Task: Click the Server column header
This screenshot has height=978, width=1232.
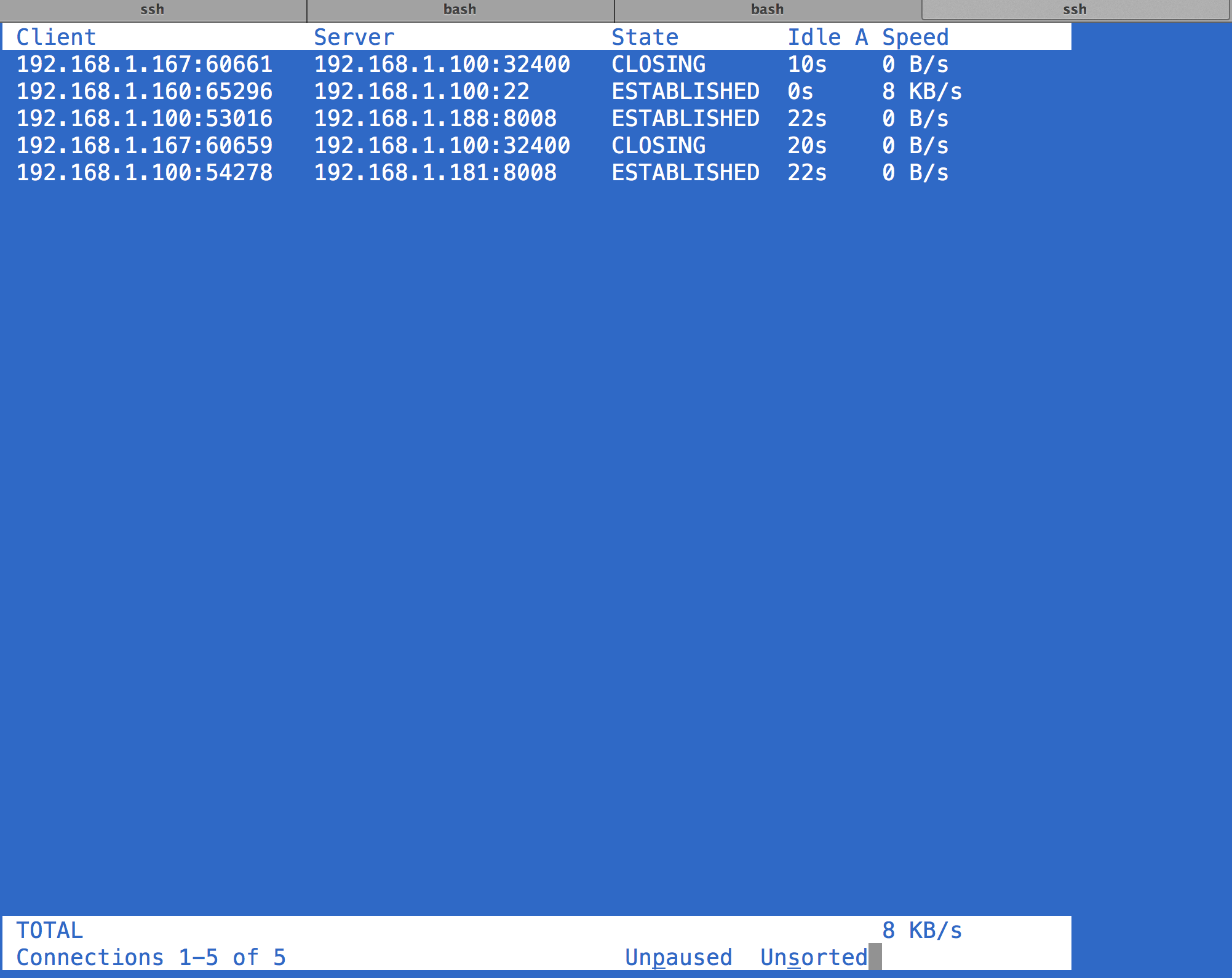Action: pos(354,37)
